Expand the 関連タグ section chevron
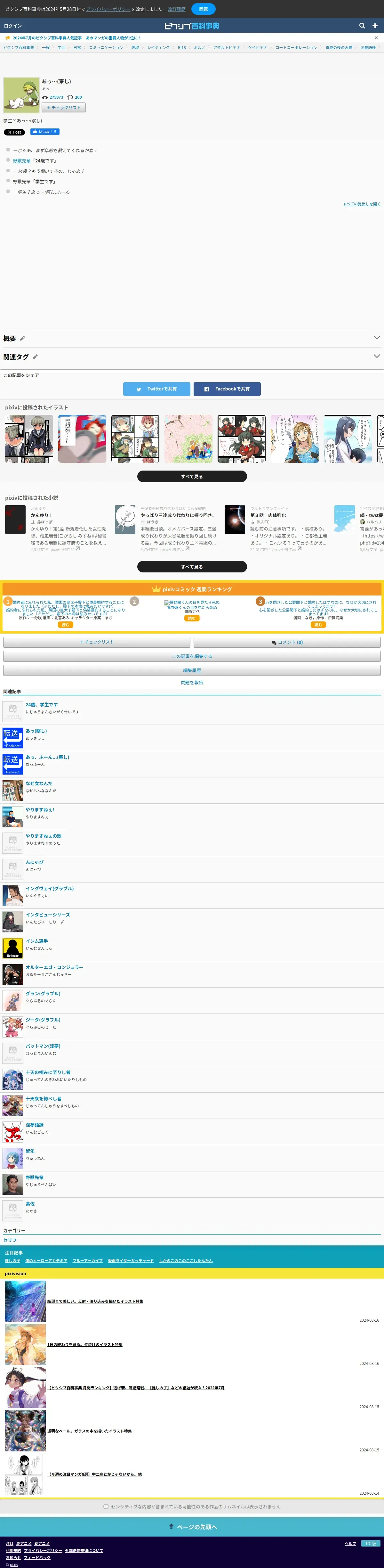The image size is (384, 1568). pos(376,357)
